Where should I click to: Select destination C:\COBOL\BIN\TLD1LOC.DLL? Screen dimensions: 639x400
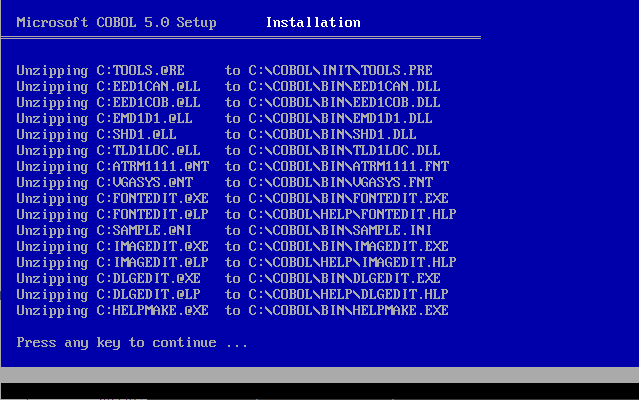click(344, 150)
